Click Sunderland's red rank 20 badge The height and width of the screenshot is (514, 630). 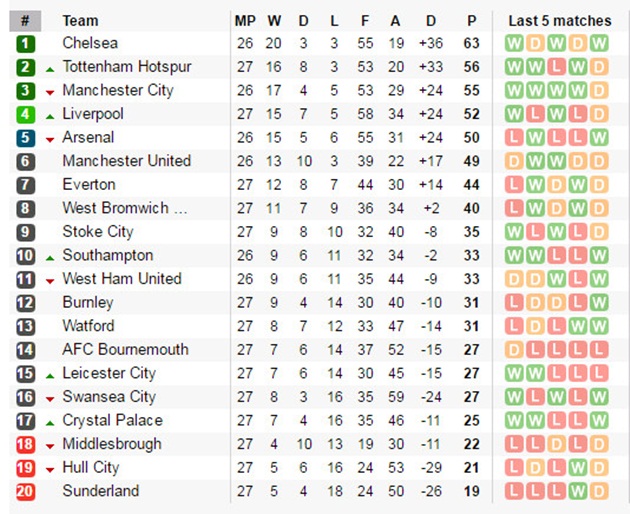[x=25, y=491]
